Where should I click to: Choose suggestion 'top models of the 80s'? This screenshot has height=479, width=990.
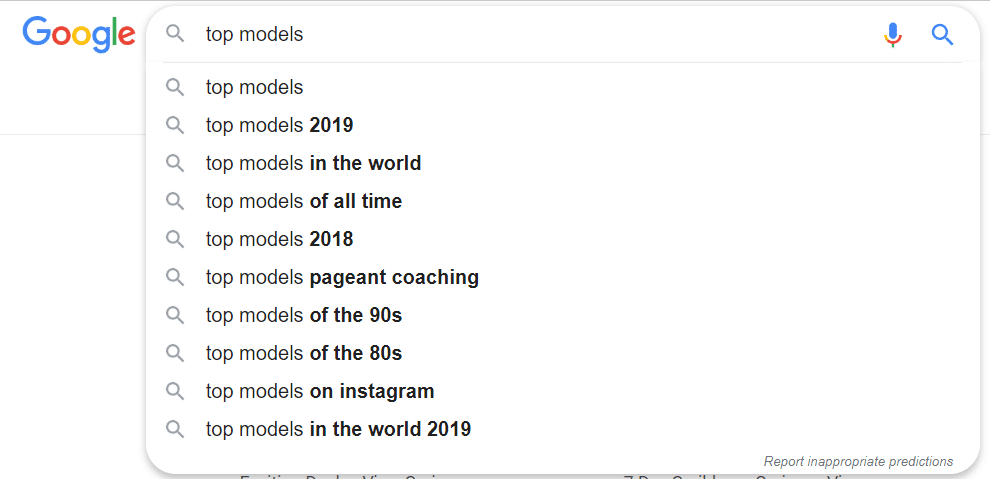562,353
